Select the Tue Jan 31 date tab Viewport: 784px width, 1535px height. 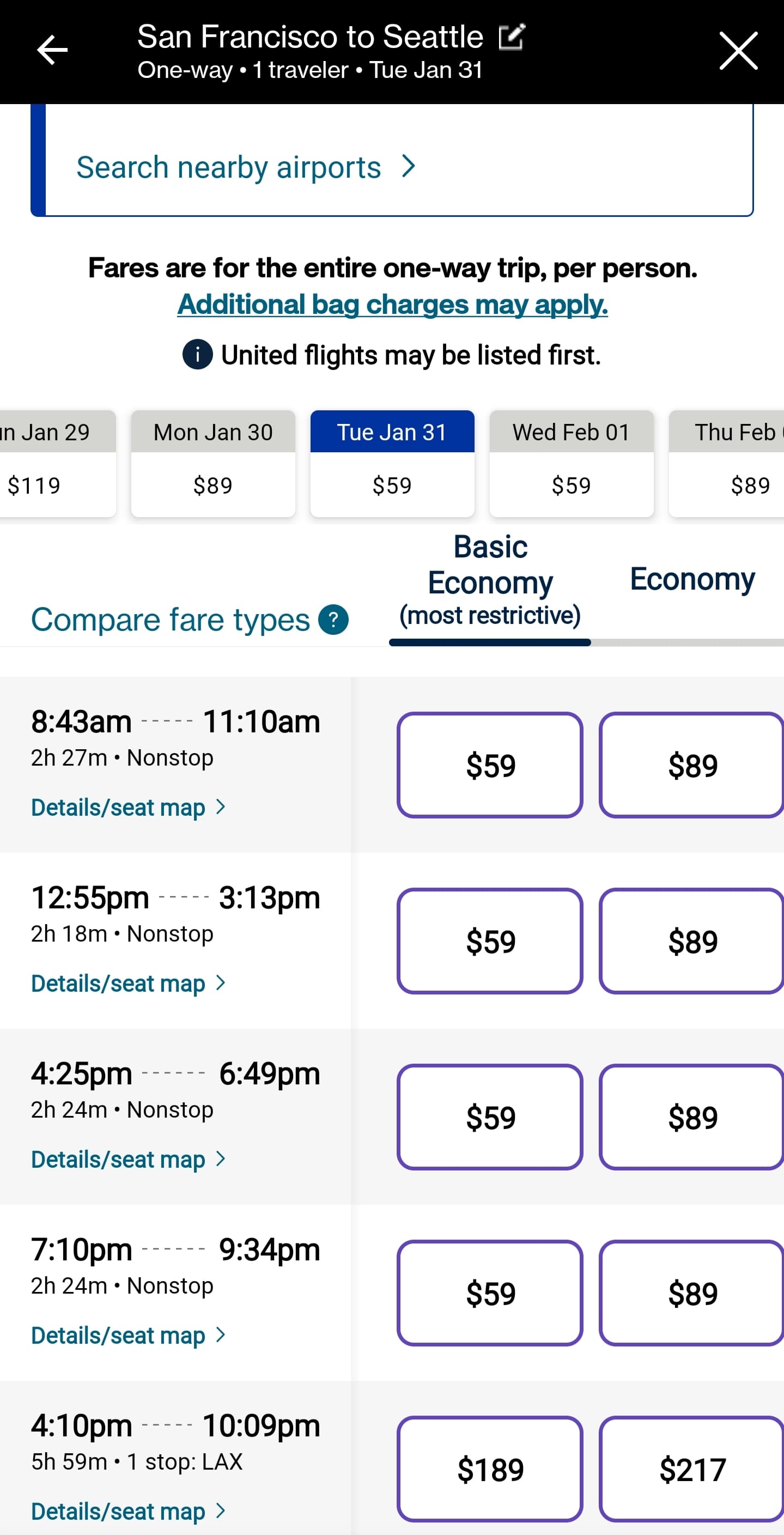point(392,463)
